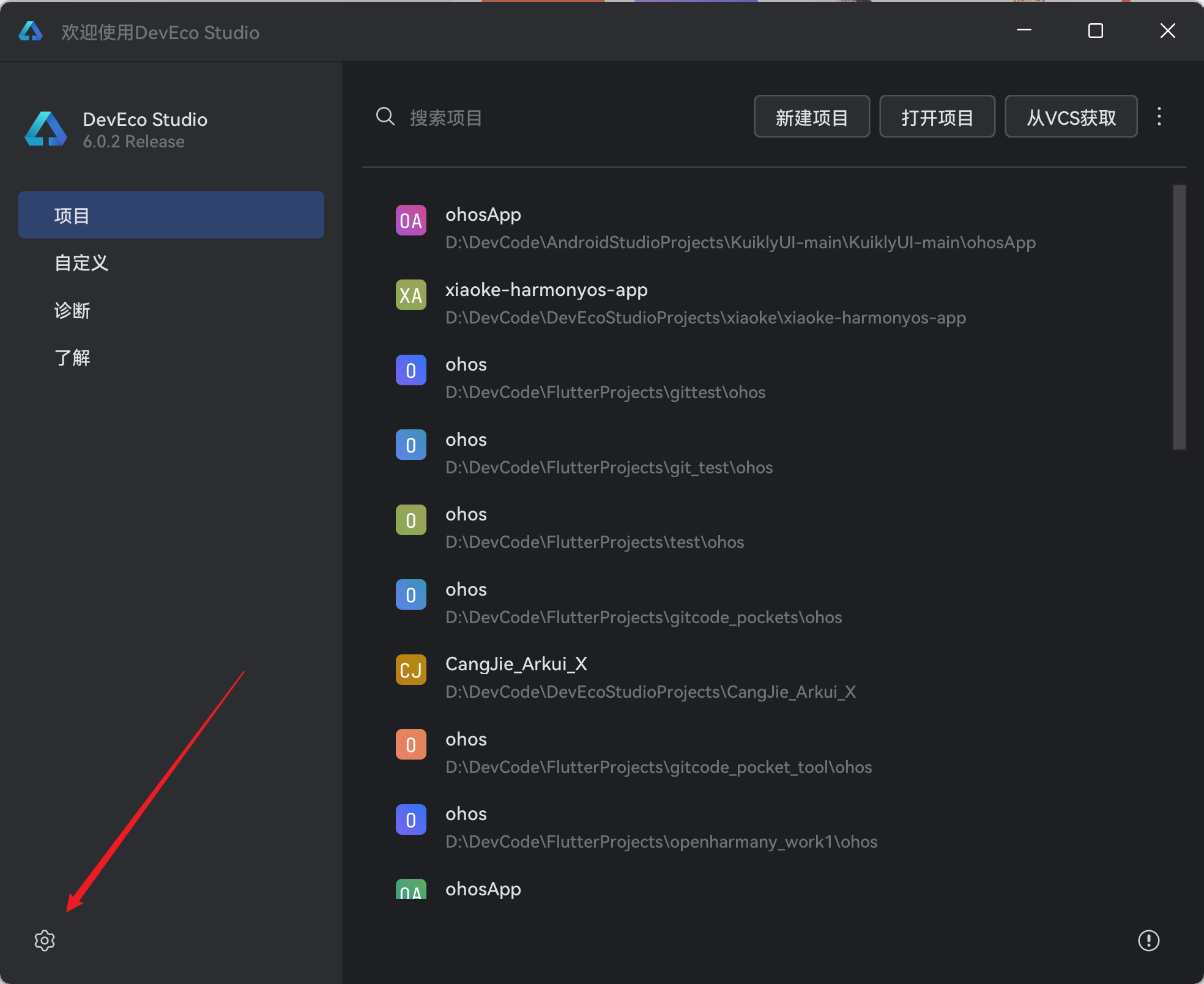1204x984 pixels.
Task: Click the title bar DevEco logo
Action: coord(31,31)
